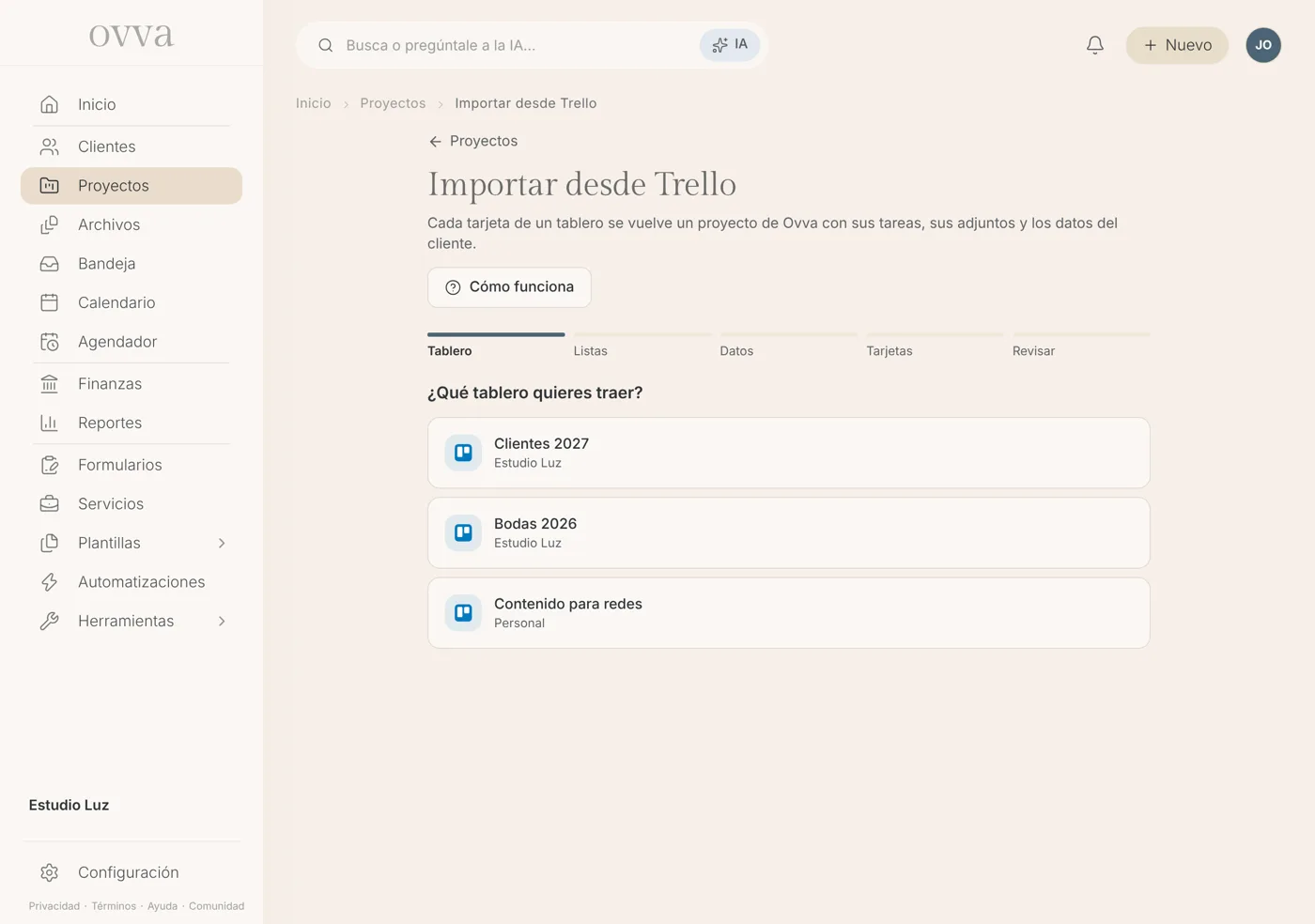
Task: Follow the Inicio breadcrumb link
Action: pyautogui.click(x=314, y=103)
